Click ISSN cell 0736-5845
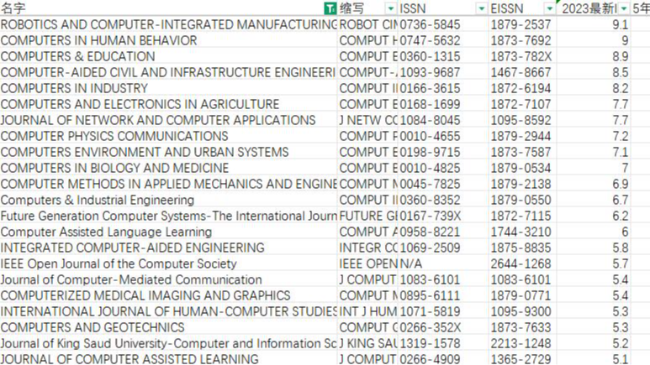 [x=443, y=24]
